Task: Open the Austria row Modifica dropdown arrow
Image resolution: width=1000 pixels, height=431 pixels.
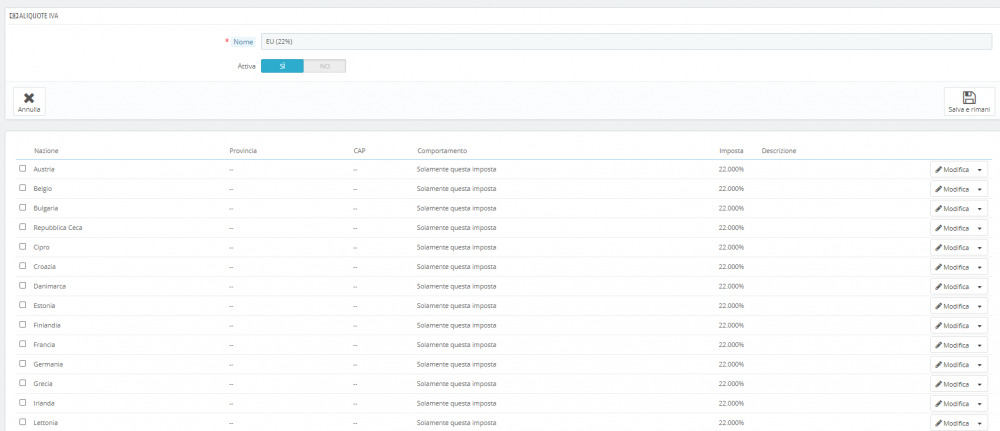Action: 980,170
